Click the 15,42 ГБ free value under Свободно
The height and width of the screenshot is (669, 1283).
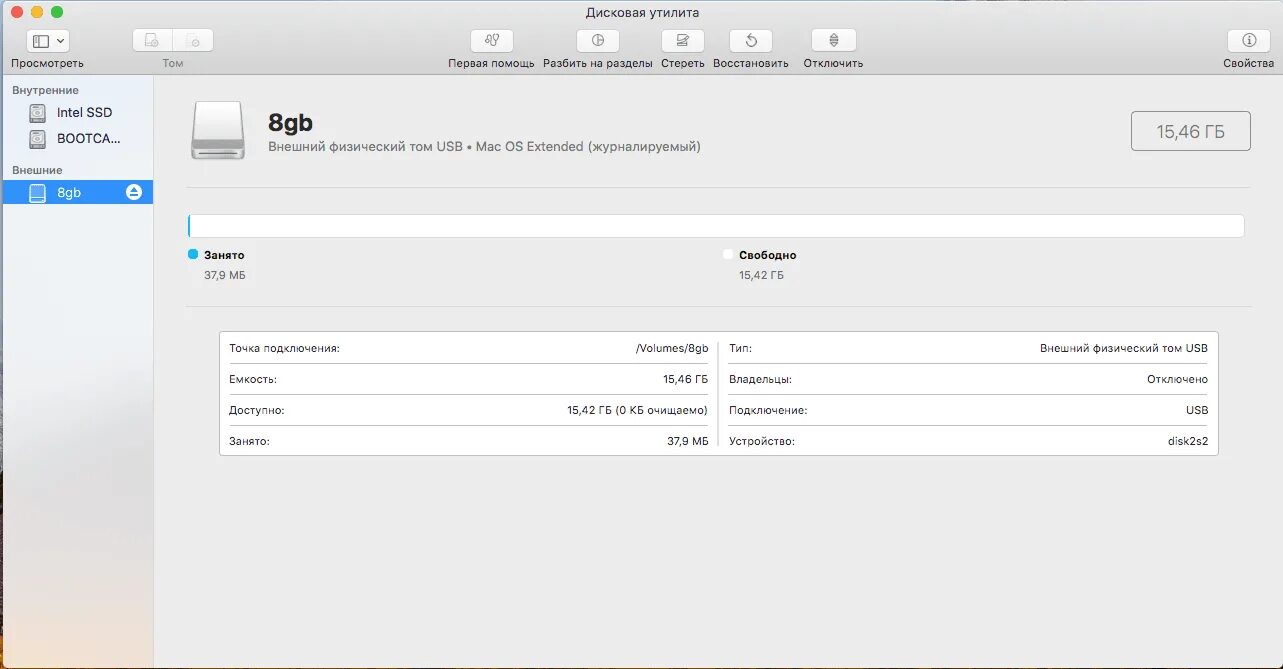[761, 275]
